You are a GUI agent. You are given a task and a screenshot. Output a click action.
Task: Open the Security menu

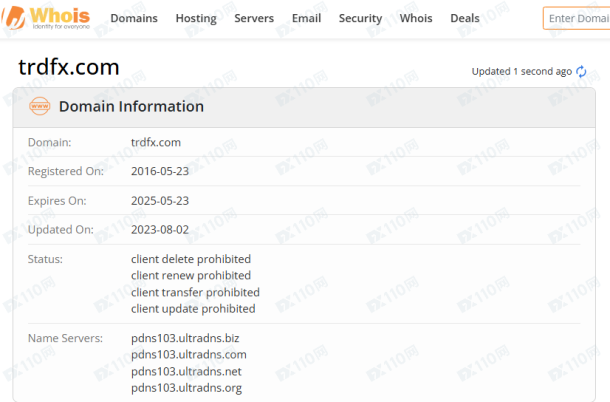coord(360,18)
